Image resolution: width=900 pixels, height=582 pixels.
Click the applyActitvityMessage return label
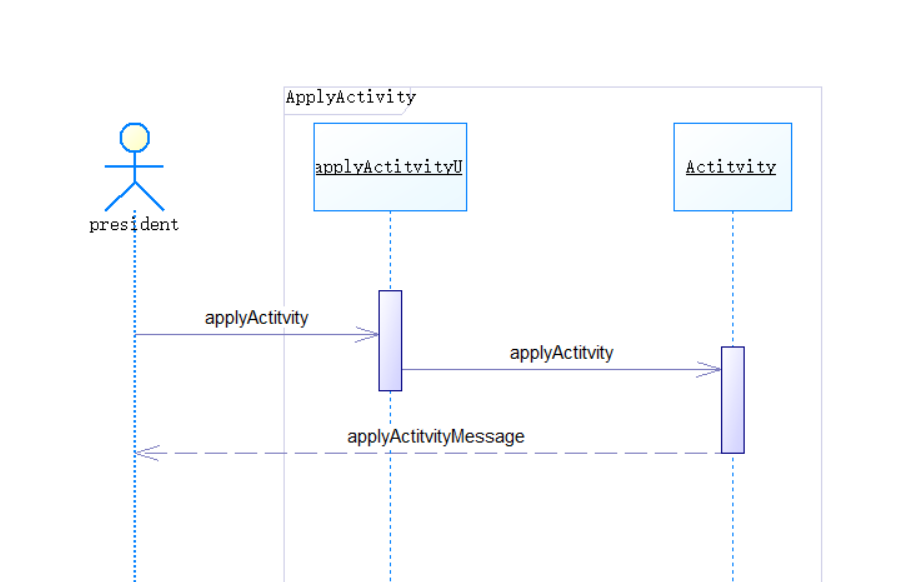[x=436, y=437]
